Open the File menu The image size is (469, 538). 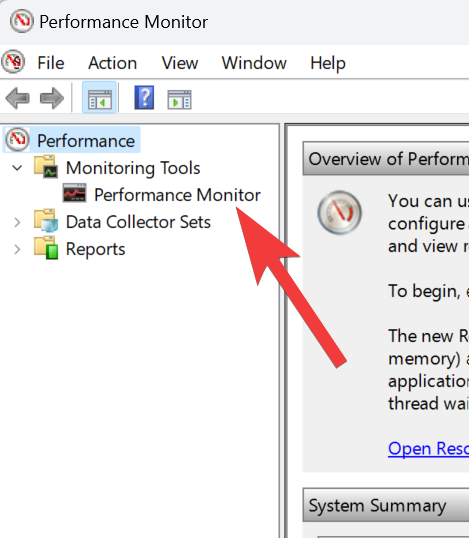(51, 63)
